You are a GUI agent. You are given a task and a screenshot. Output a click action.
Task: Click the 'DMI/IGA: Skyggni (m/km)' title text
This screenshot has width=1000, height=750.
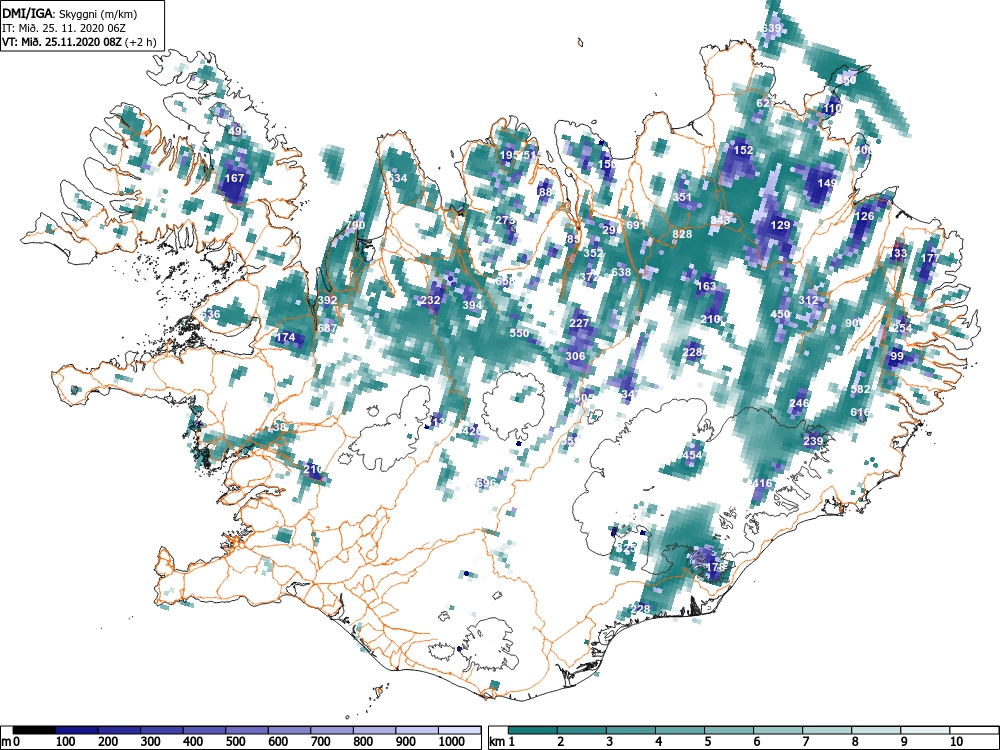pyautogui.click(x=70, y=13)
